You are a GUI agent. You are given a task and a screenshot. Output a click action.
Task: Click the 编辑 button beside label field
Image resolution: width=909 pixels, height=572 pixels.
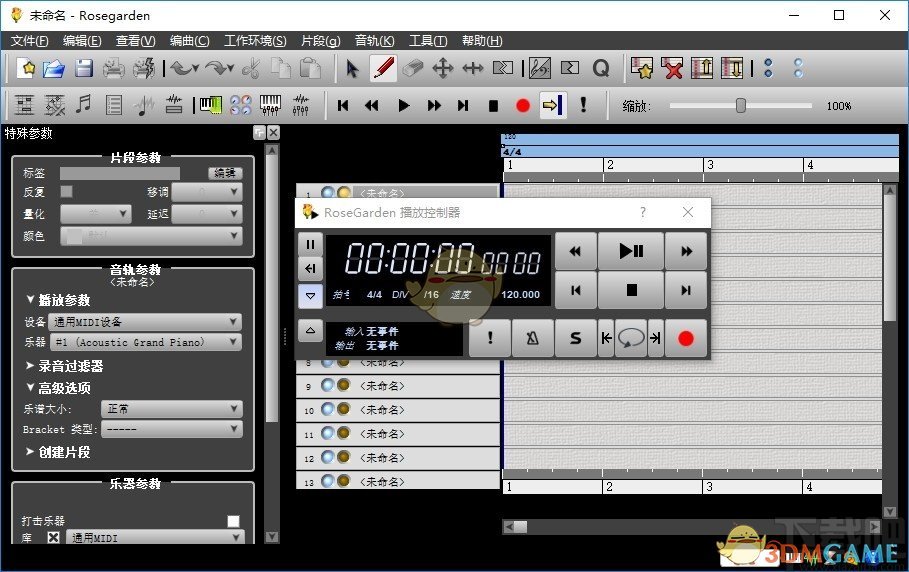225,173
